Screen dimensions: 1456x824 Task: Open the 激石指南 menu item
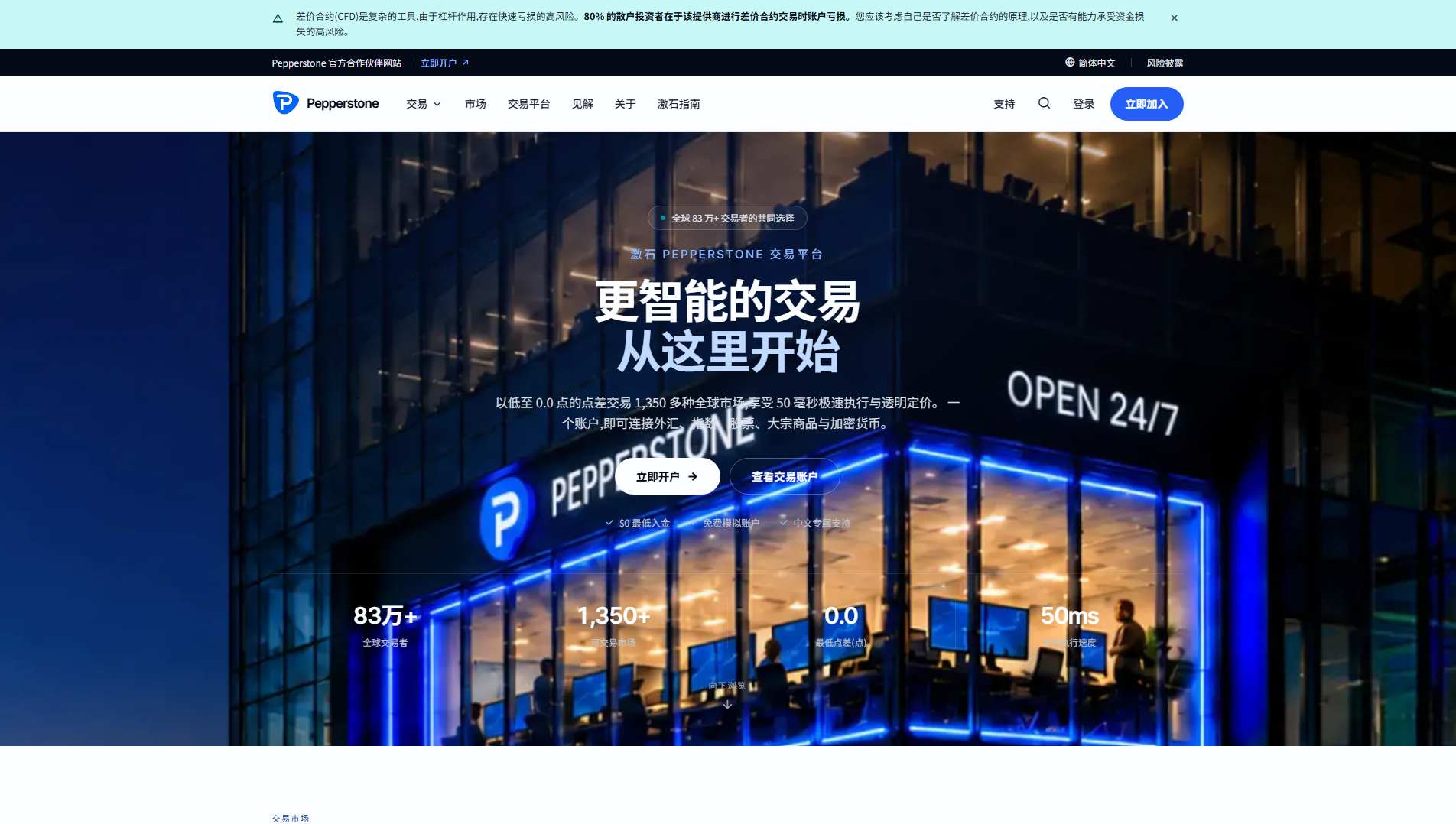point(678,104)
